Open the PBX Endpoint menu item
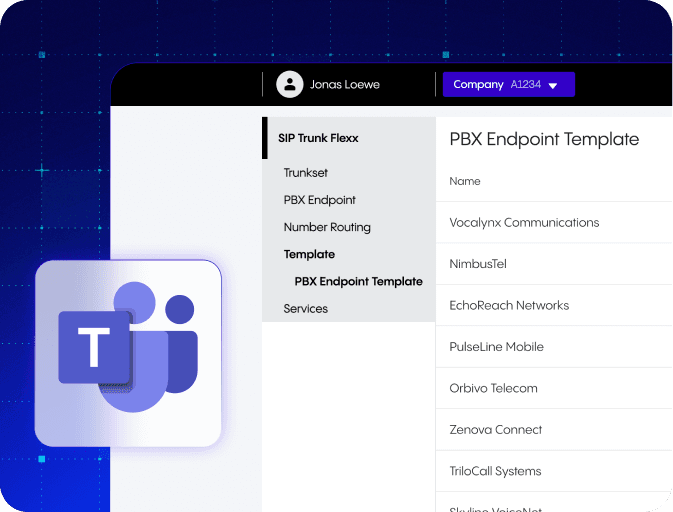 [319, 200]
